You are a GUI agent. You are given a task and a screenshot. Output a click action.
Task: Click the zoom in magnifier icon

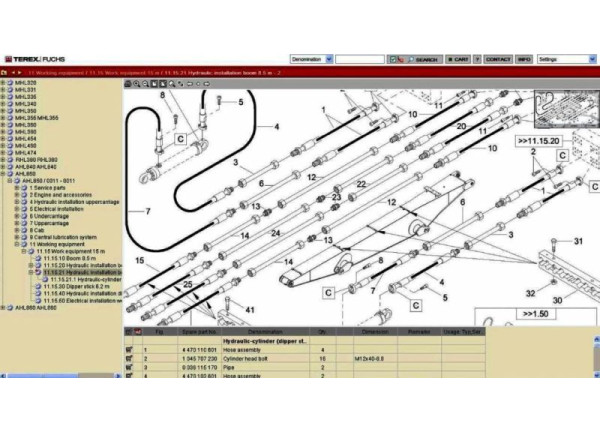134,84
